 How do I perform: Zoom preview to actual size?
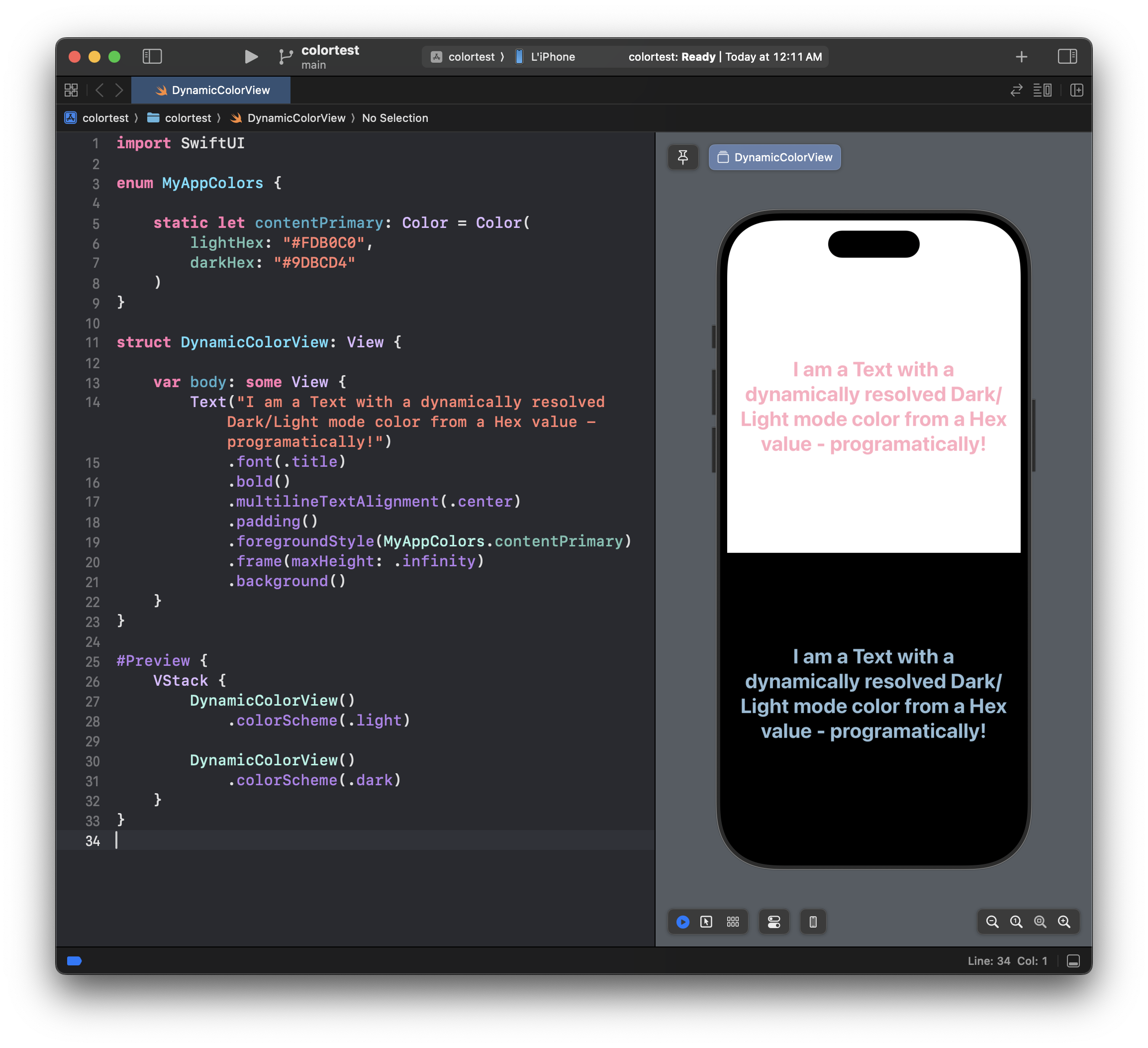[x=1016, y=922]
